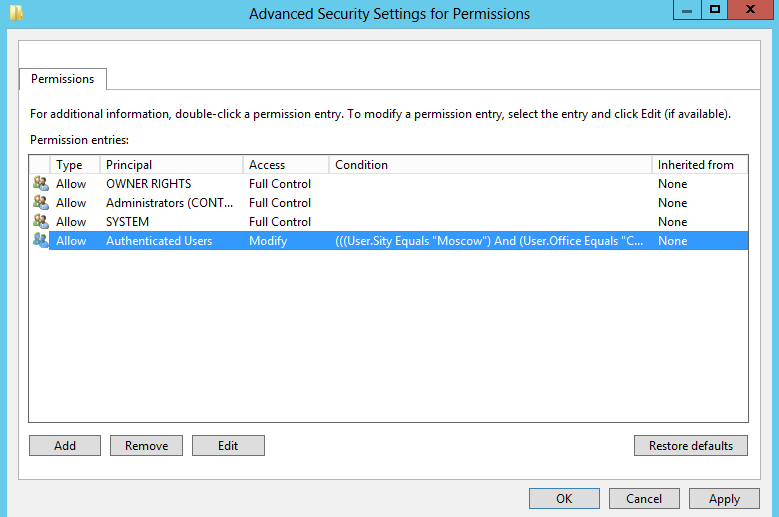This screenshot has width=779, height=517.
Task: Edit the selected permission entry
Action: [x=228, y=445]
